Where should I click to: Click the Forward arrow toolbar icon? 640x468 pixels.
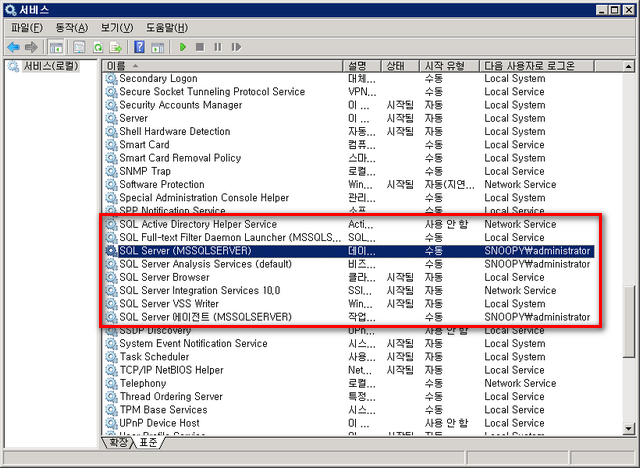(31, 47)
